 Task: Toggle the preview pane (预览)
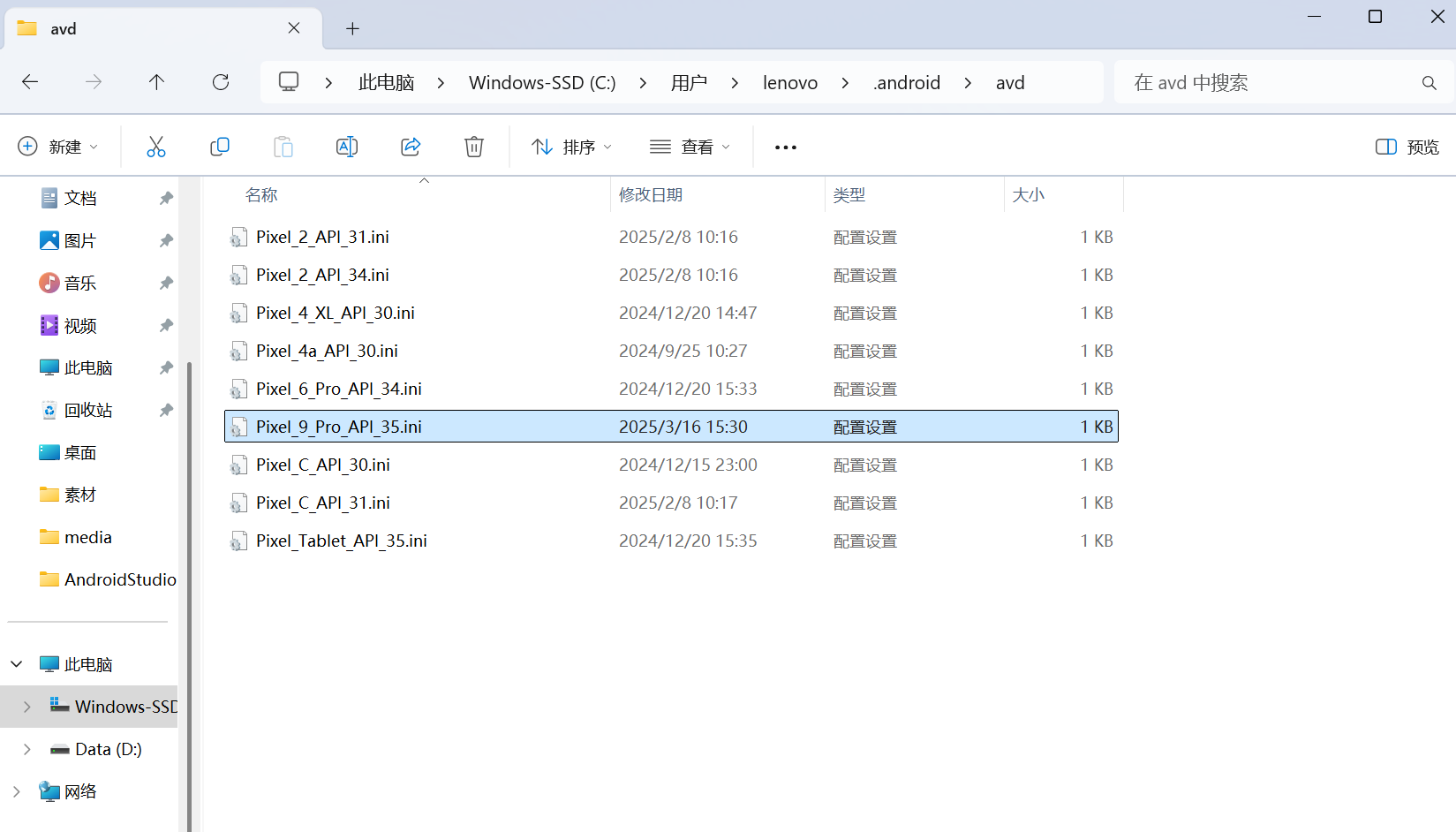click(1407, 147)
